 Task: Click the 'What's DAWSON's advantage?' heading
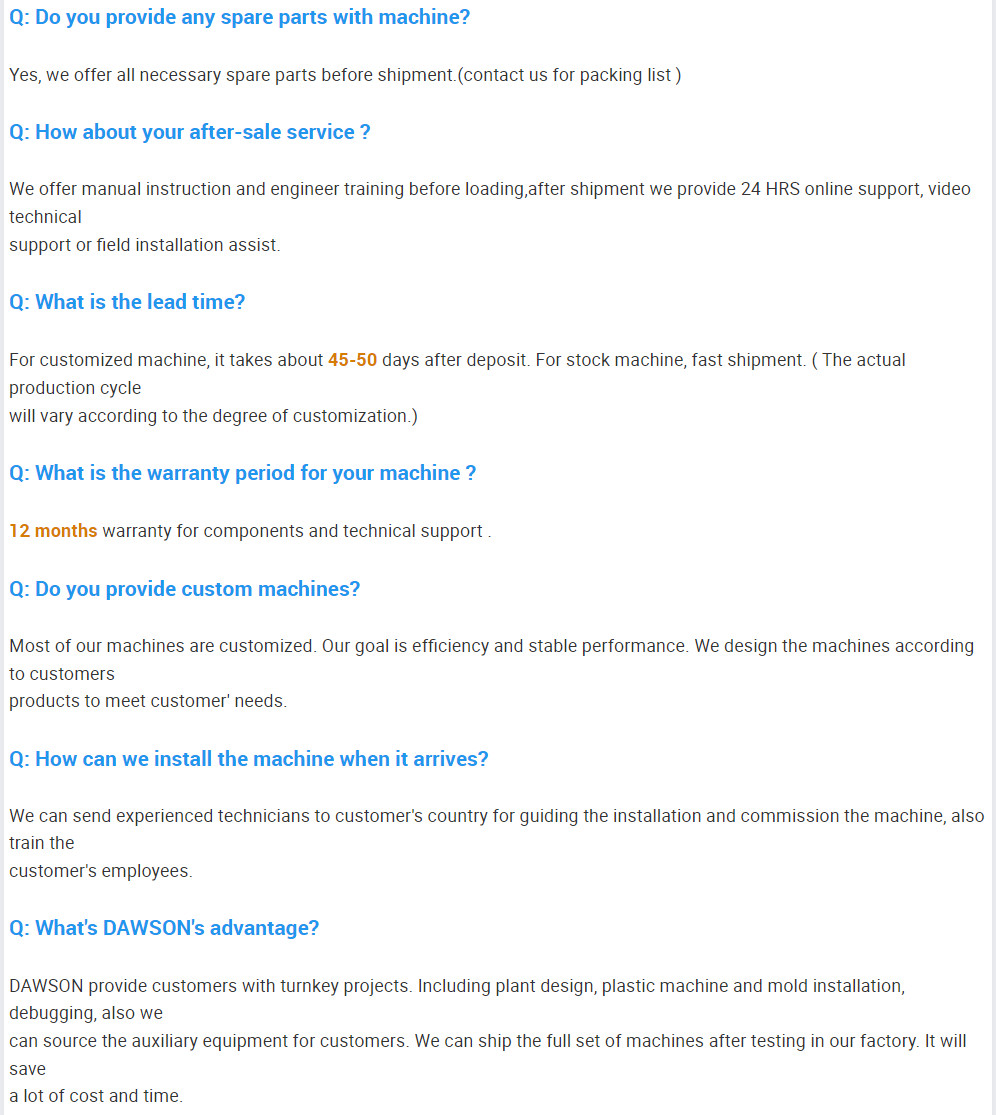click(164, 928)
